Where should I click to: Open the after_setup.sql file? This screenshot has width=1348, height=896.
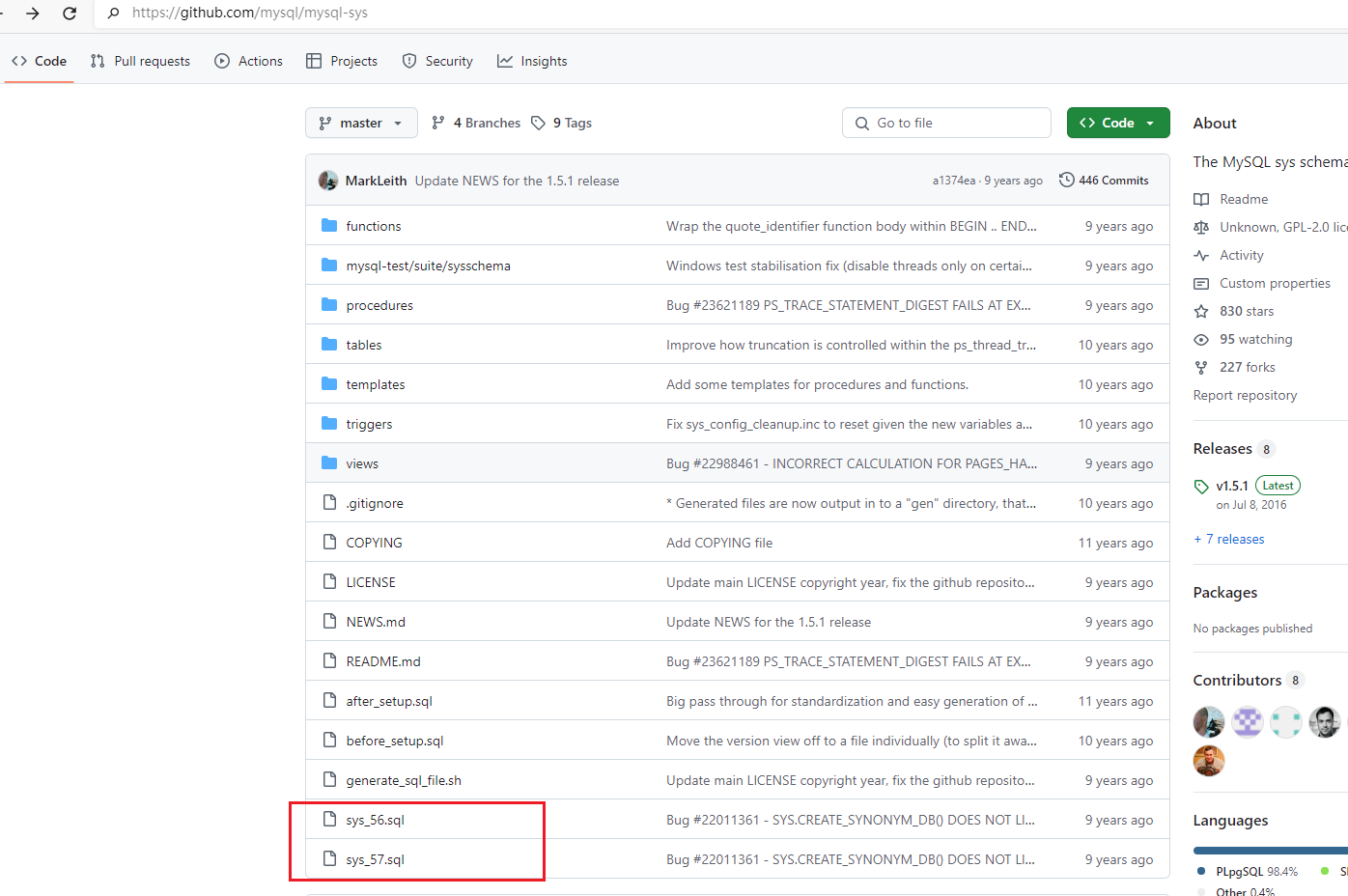[x=389, y=701]
